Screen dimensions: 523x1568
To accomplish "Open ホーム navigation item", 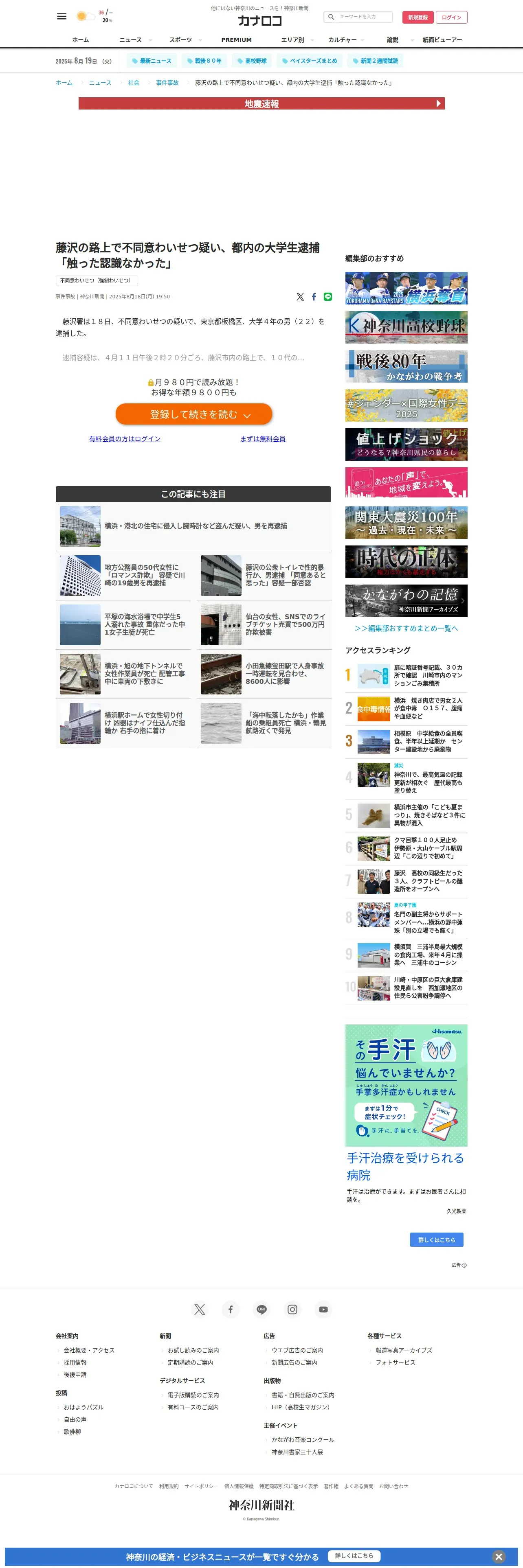I will point(80,40).
